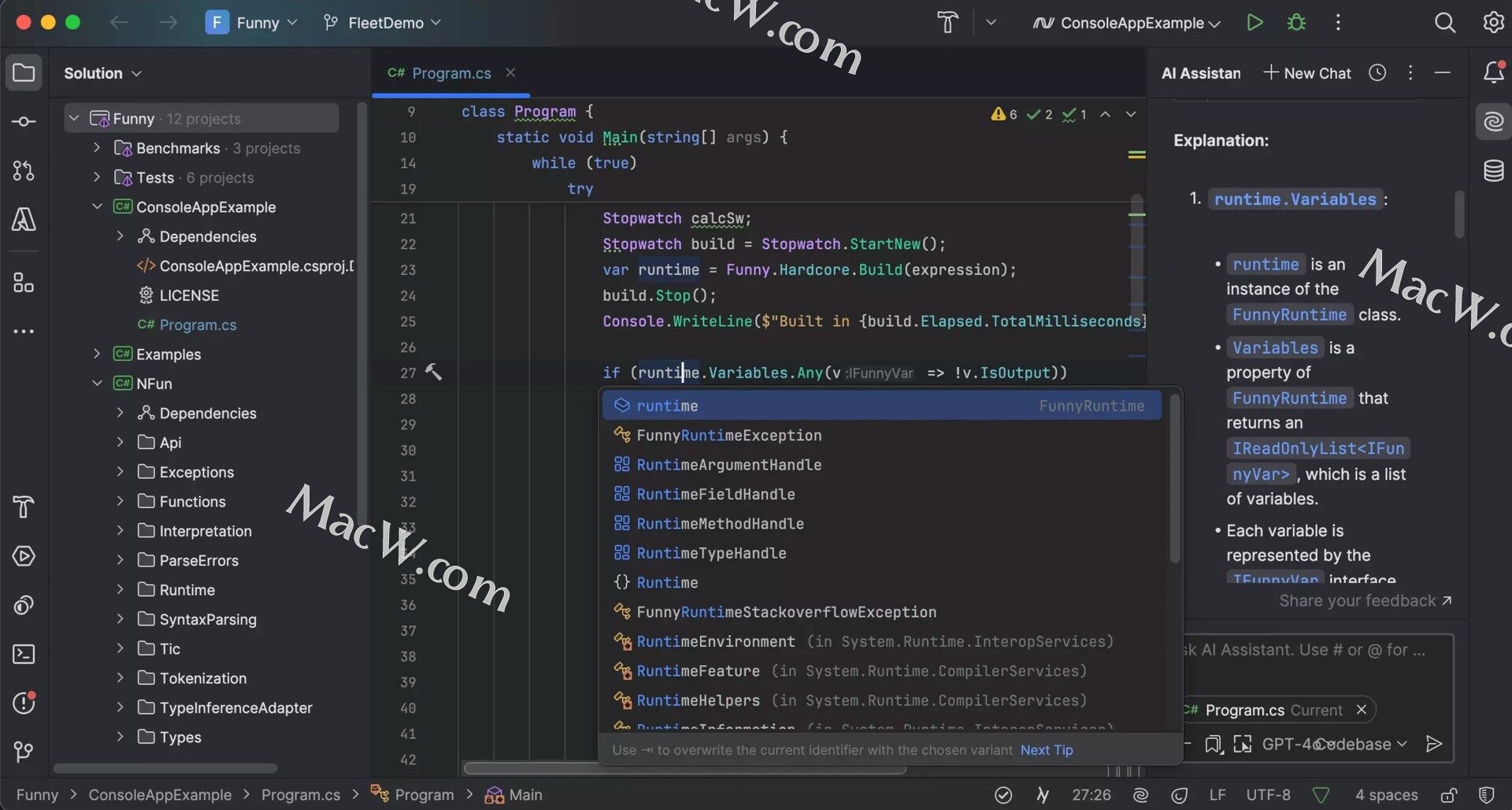
Task: Click the Run button in toolbar
Action: 1254,23
